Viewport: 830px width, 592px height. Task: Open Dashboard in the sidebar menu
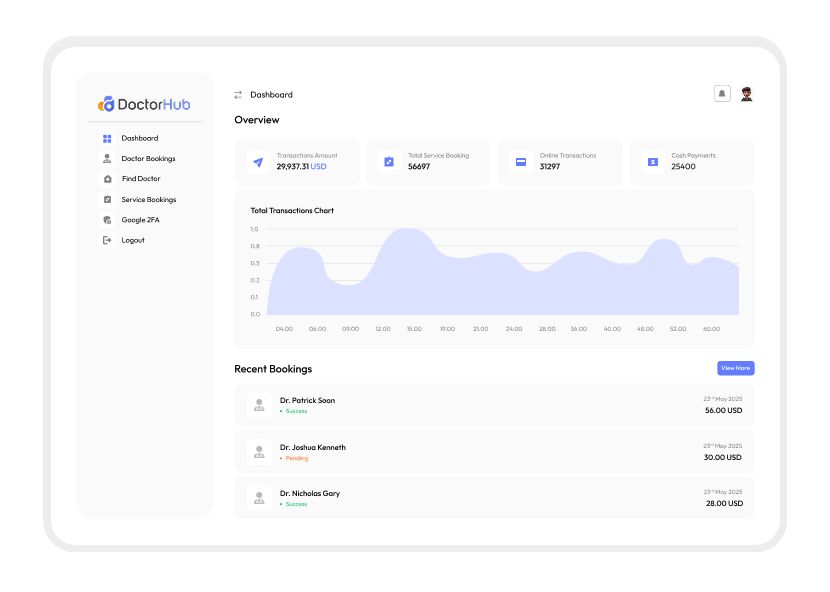tap(139, 139)
